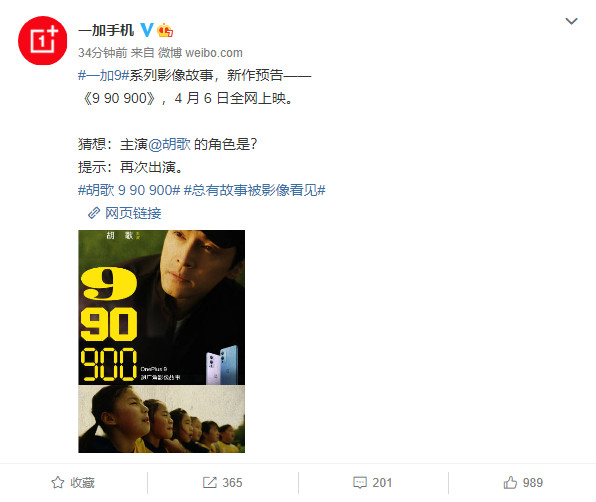Open the @胡歌 mention link
The width and height of the screenshot is (596, 502).
[x=170, y=144]
